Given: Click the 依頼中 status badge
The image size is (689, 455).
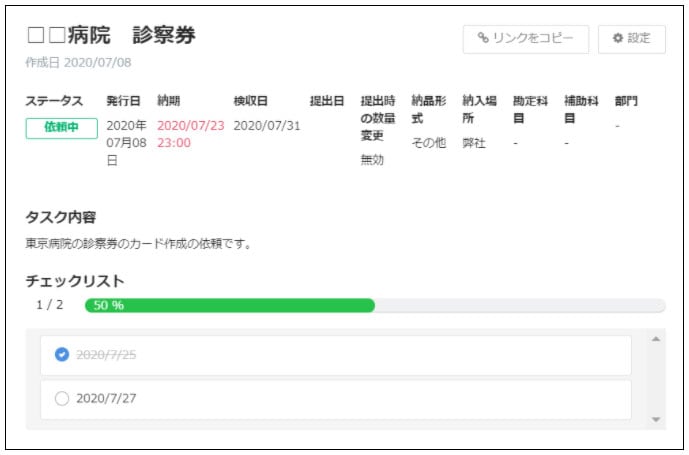Looking at the screenshot, I should [61, 128].
